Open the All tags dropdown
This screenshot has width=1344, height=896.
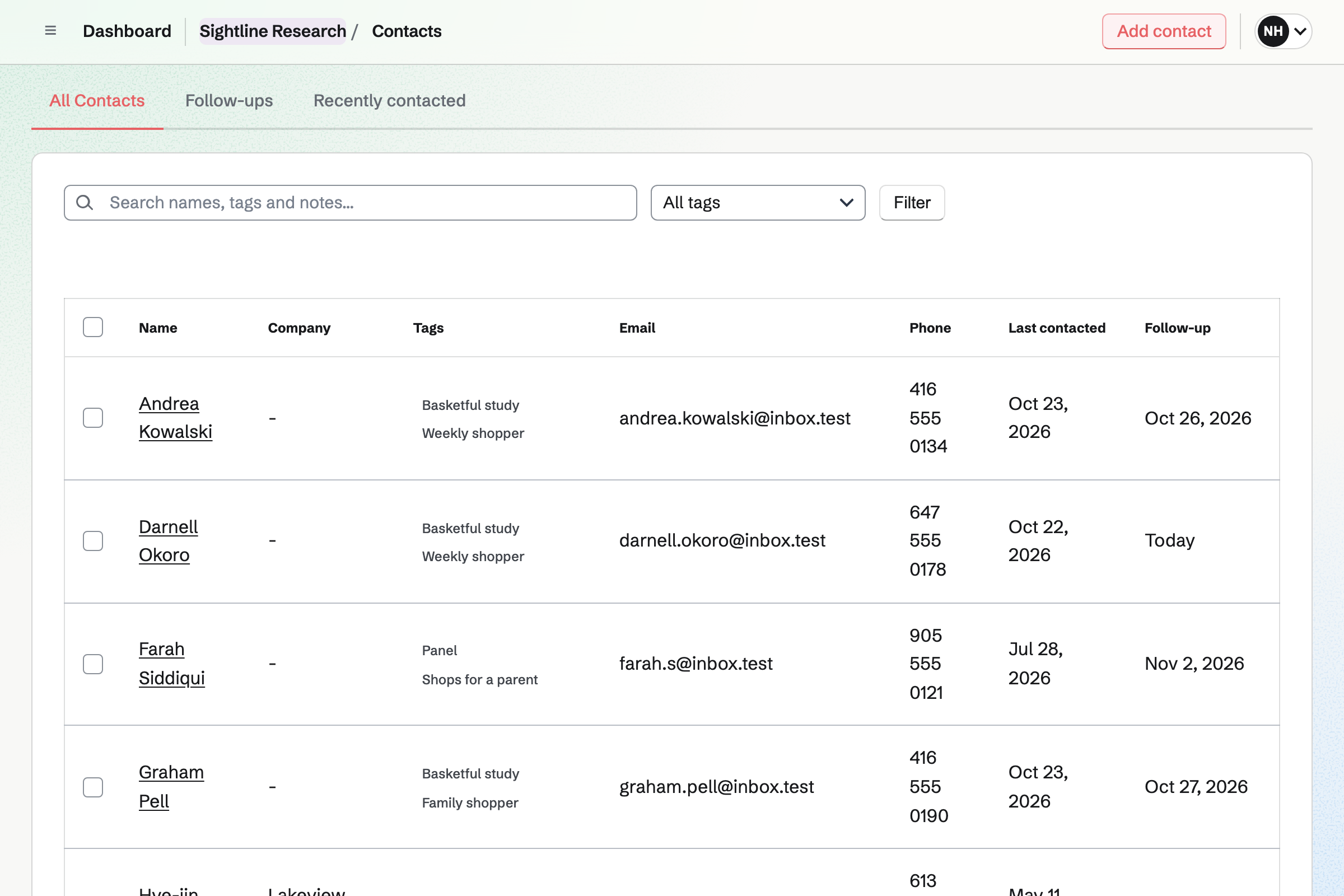coord(758,202)
